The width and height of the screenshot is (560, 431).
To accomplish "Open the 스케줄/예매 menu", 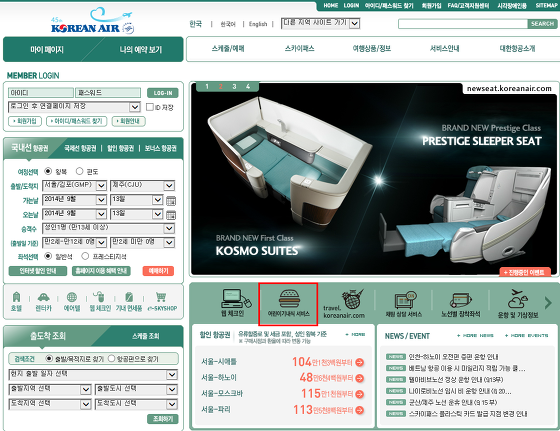I will pos(228,49).
